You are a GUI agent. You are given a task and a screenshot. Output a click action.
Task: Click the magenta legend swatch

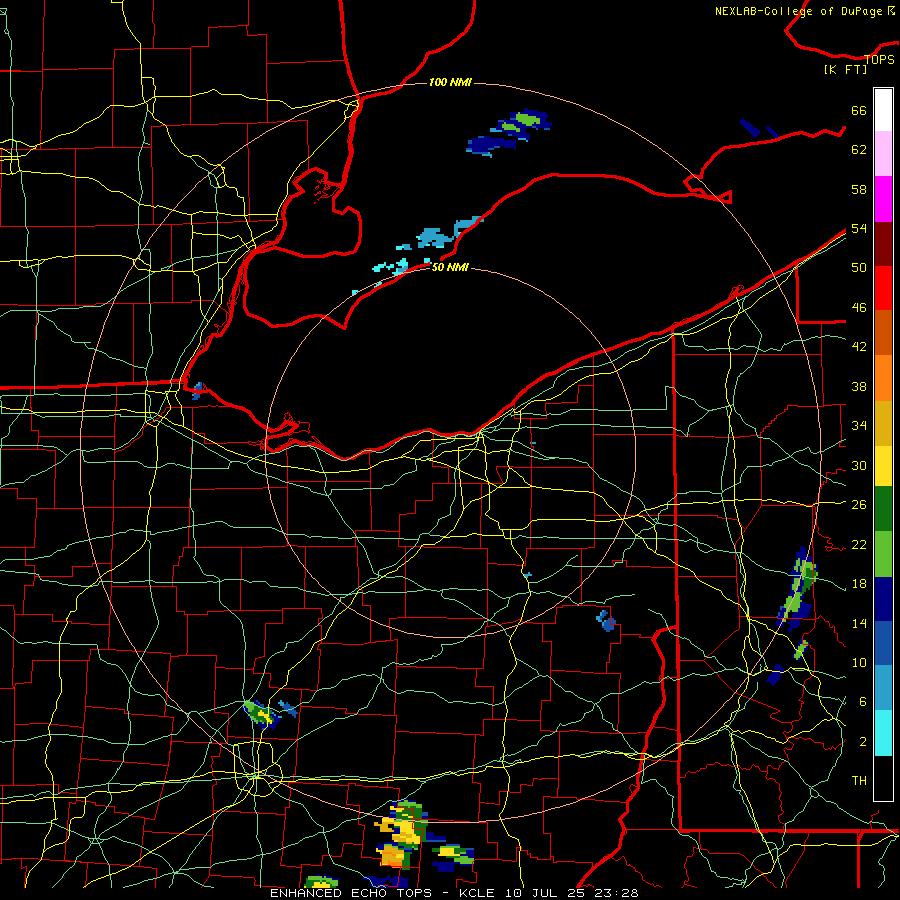883,199
